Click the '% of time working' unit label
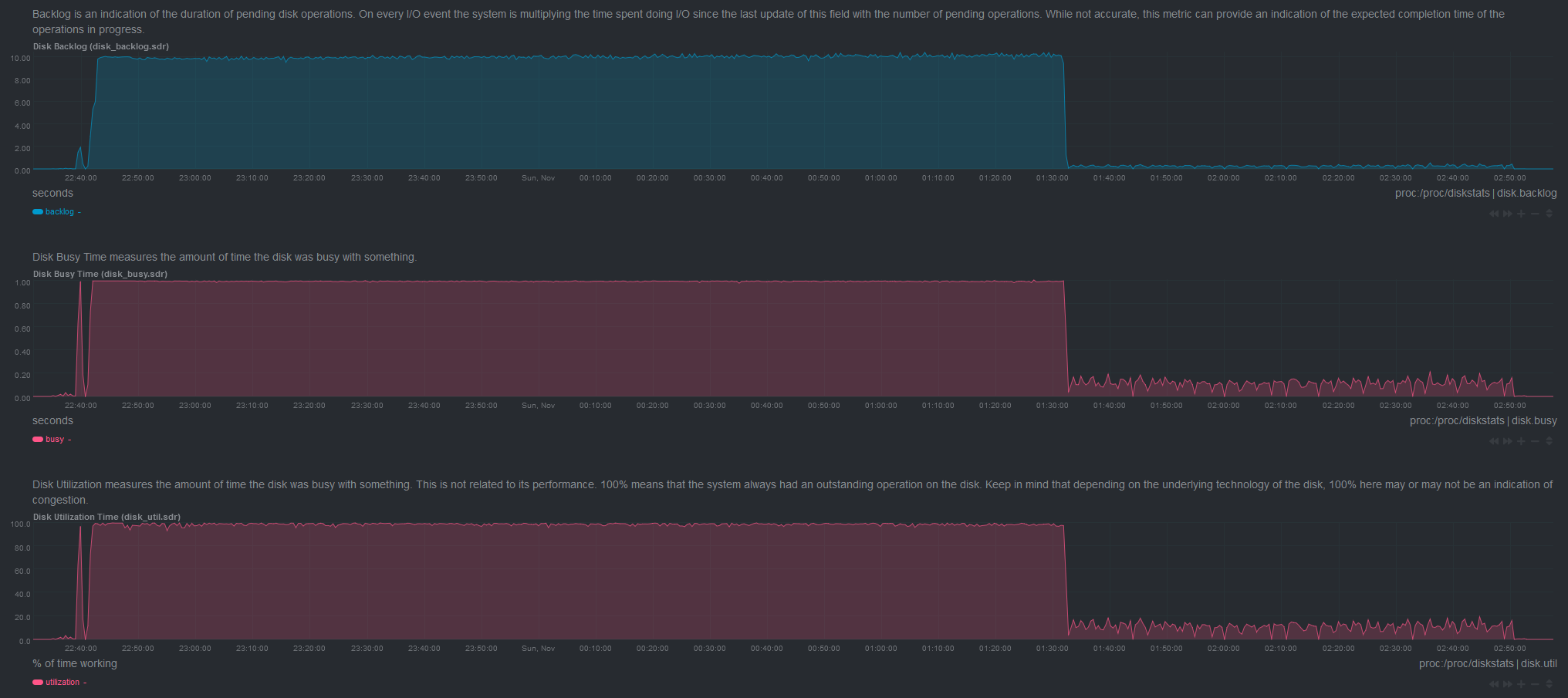 pyautogui.click(x=75, y=663)
